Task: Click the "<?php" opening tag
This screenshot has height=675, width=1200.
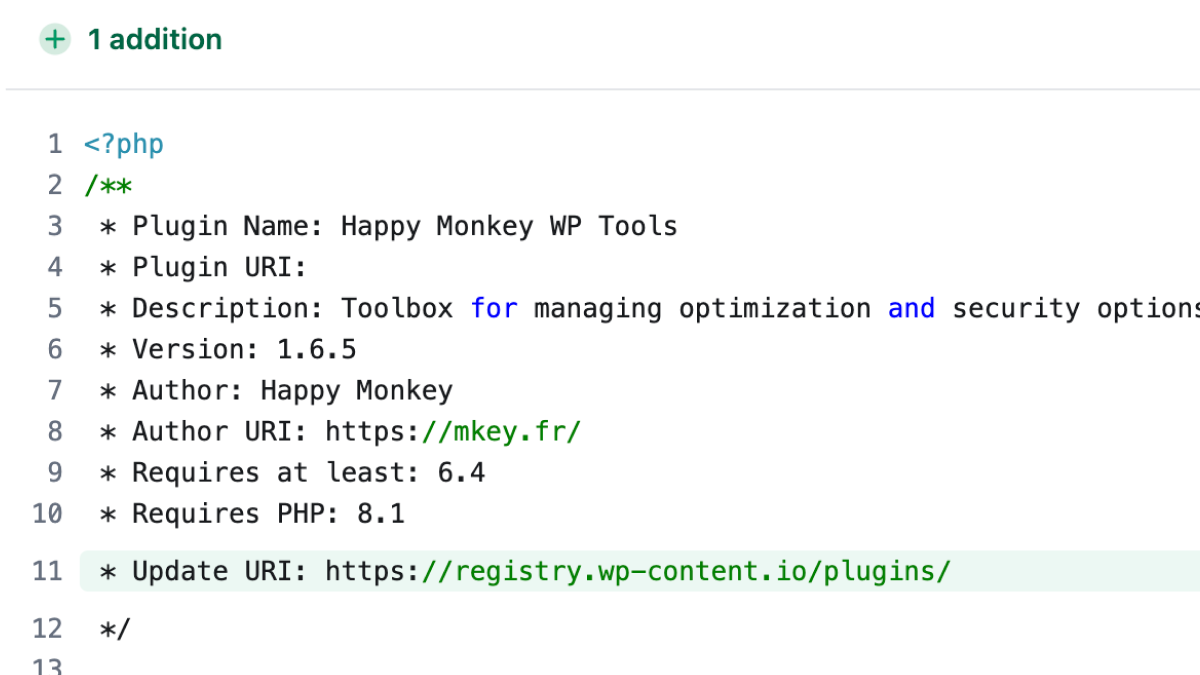Action: click(124, 144)
